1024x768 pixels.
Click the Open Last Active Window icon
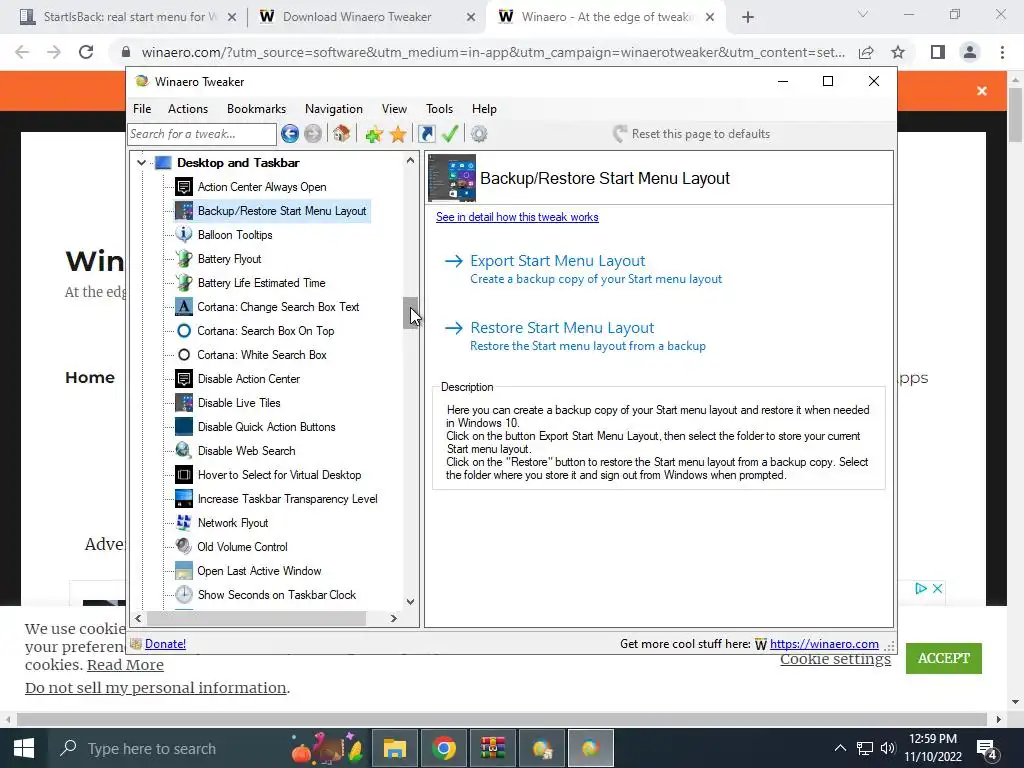click(x=184, y=571)
